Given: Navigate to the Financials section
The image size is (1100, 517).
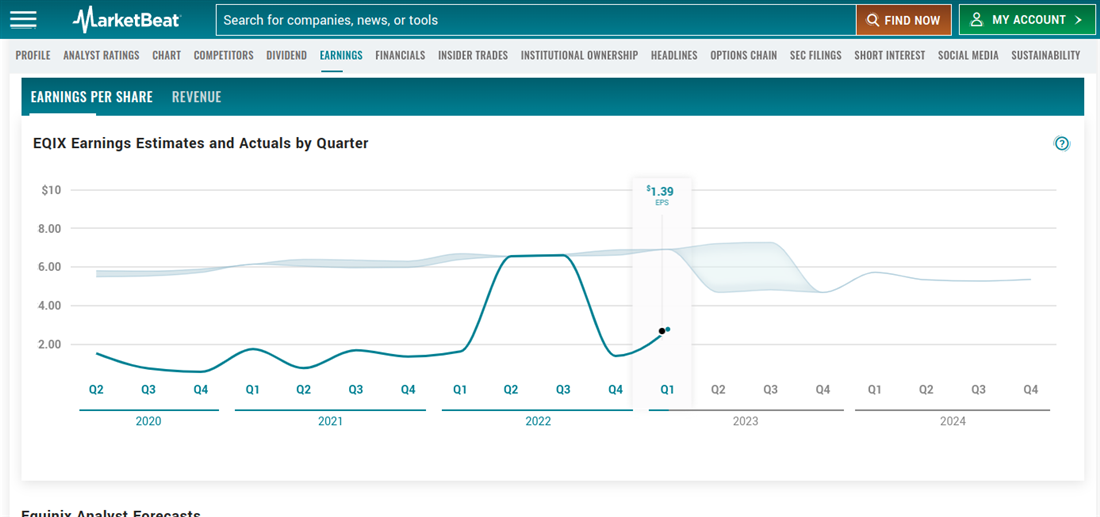Looking at the screenshot, I should pos(400,55).
